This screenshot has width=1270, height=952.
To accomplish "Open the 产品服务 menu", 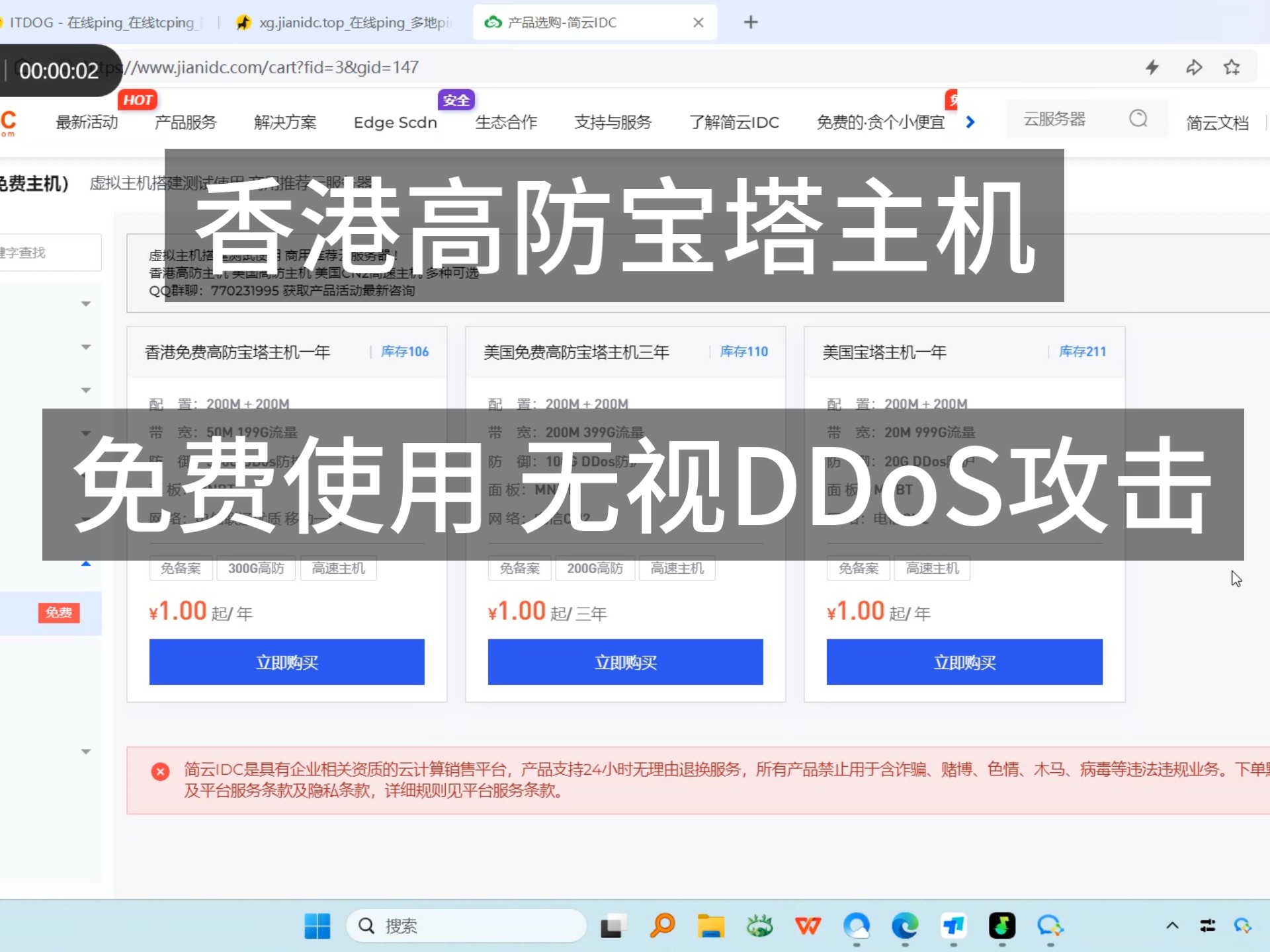I will [x=186, y=122].
